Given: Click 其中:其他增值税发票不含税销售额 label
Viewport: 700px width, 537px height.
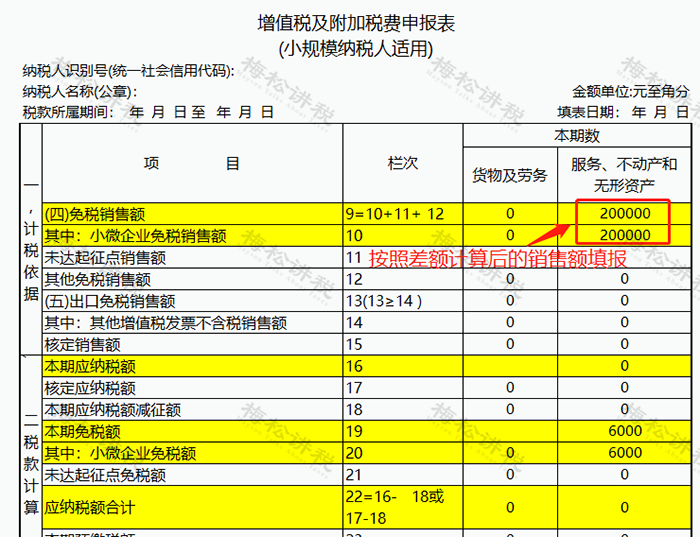Looking at the screenshot, I should point(166,323).
